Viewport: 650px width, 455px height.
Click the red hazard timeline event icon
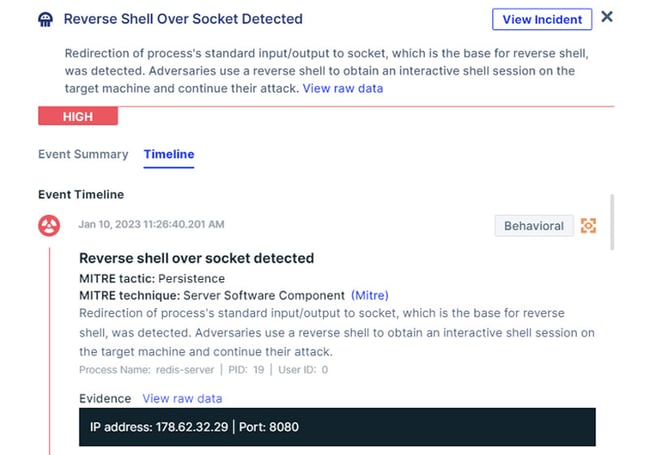tap(49, 225)
